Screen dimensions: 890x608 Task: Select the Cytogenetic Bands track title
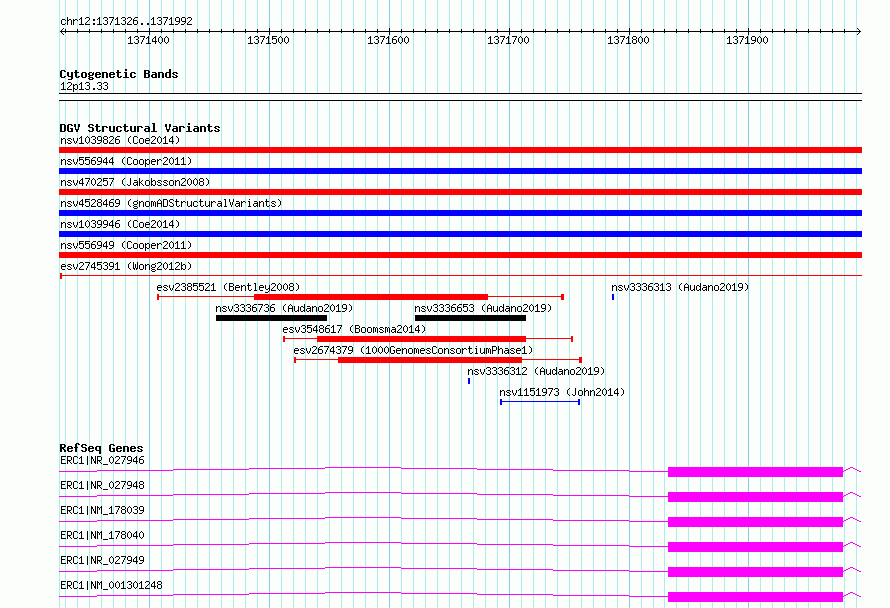tap(119, 74)
